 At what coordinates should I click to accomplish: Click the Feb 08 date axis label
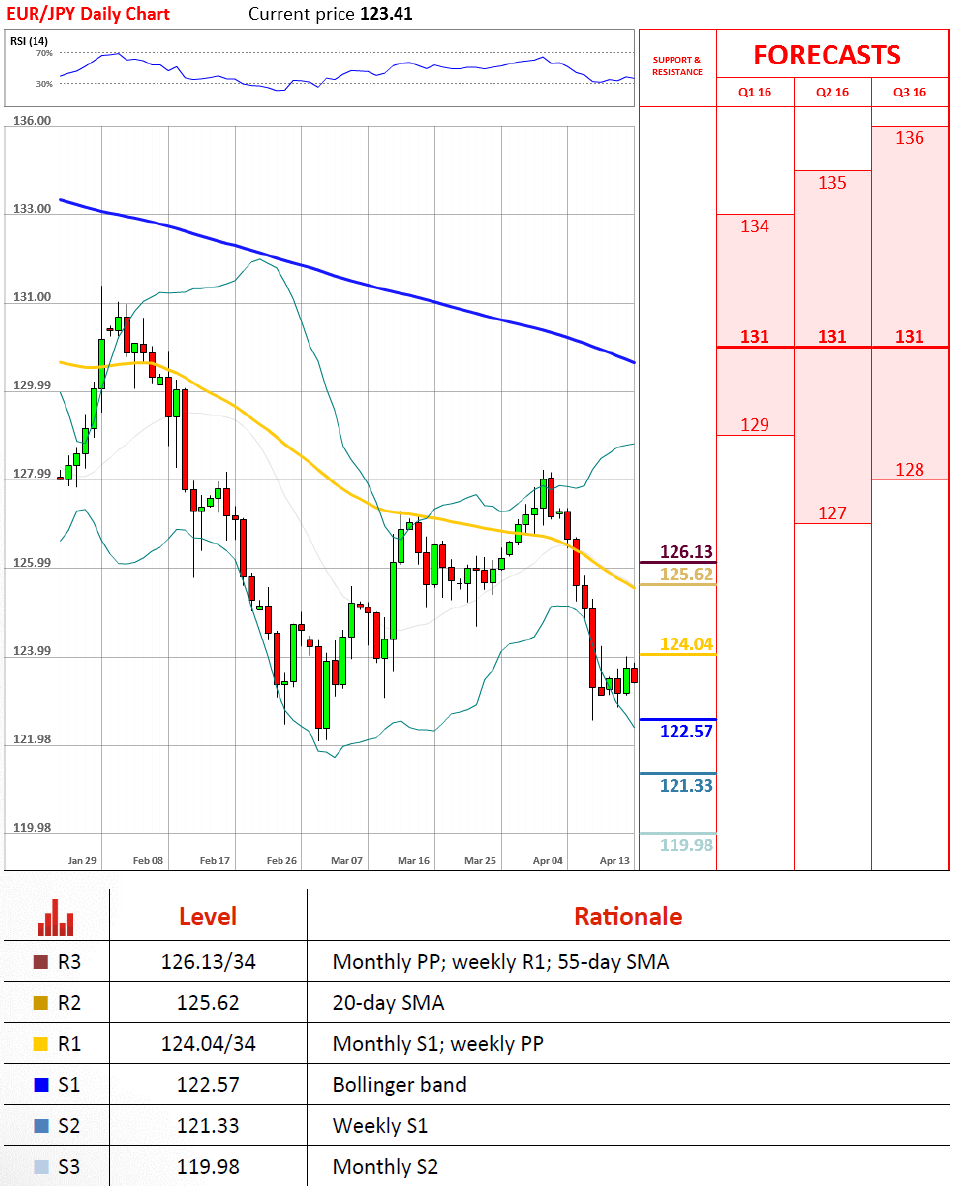[148, 861]
